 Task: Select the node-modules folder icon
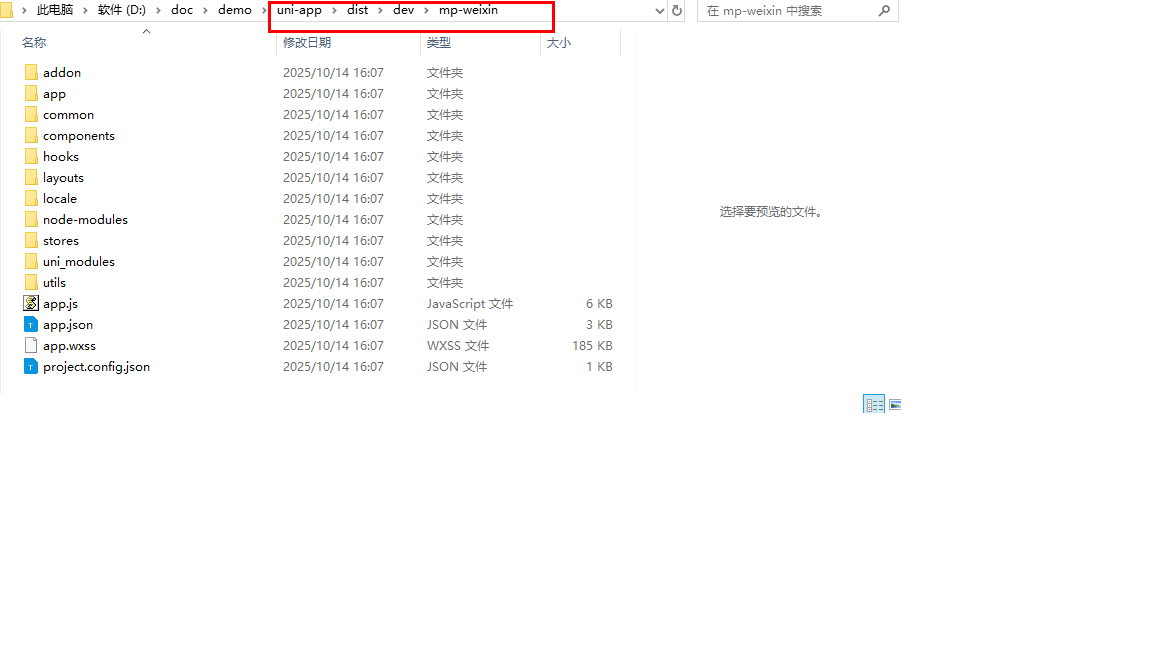pos(31,219)
